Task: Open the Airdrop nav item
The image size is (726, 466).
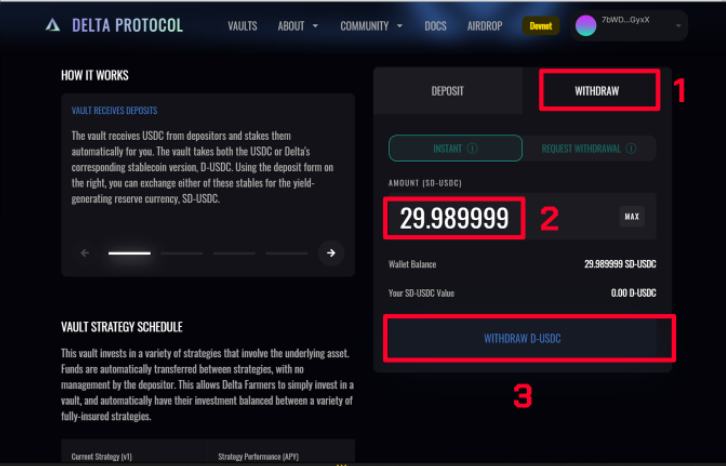Action: [x=485, y=26]
